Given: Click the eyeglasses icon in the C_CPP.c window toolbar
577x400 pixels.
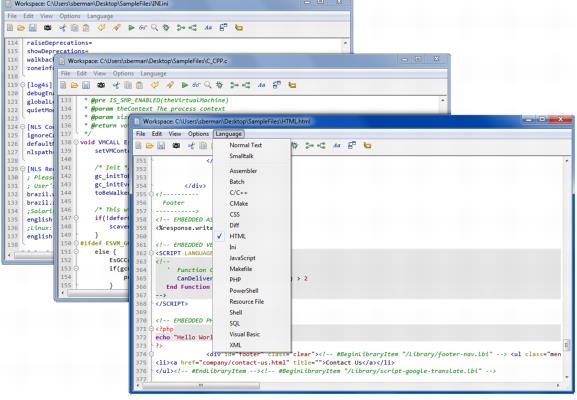Looking at the screenshot, I should [x=196, y=85].
